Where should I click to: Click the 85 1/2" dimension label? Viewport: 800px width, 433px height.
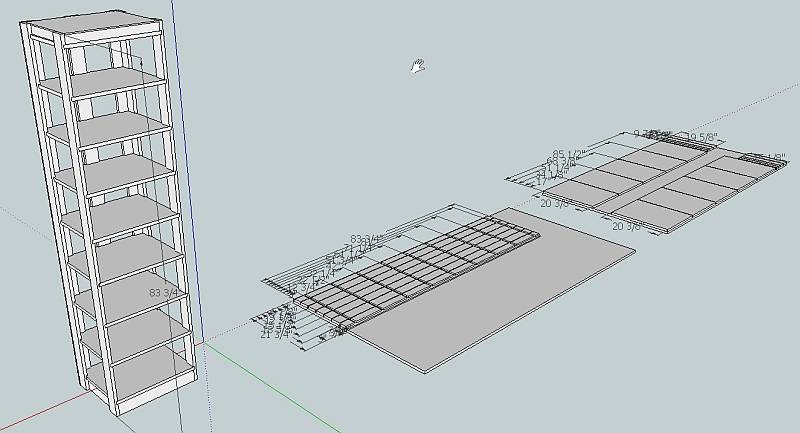click(x=568, y=154)
